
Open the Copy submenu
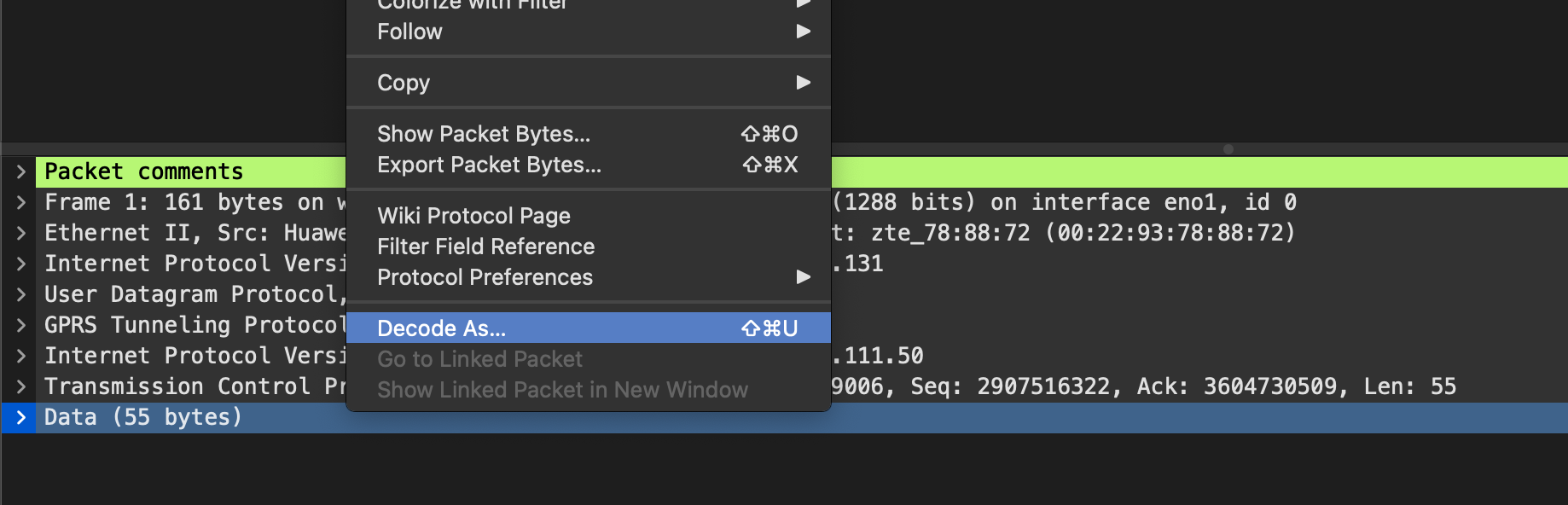pyautogui.click(x=589, y=83)
